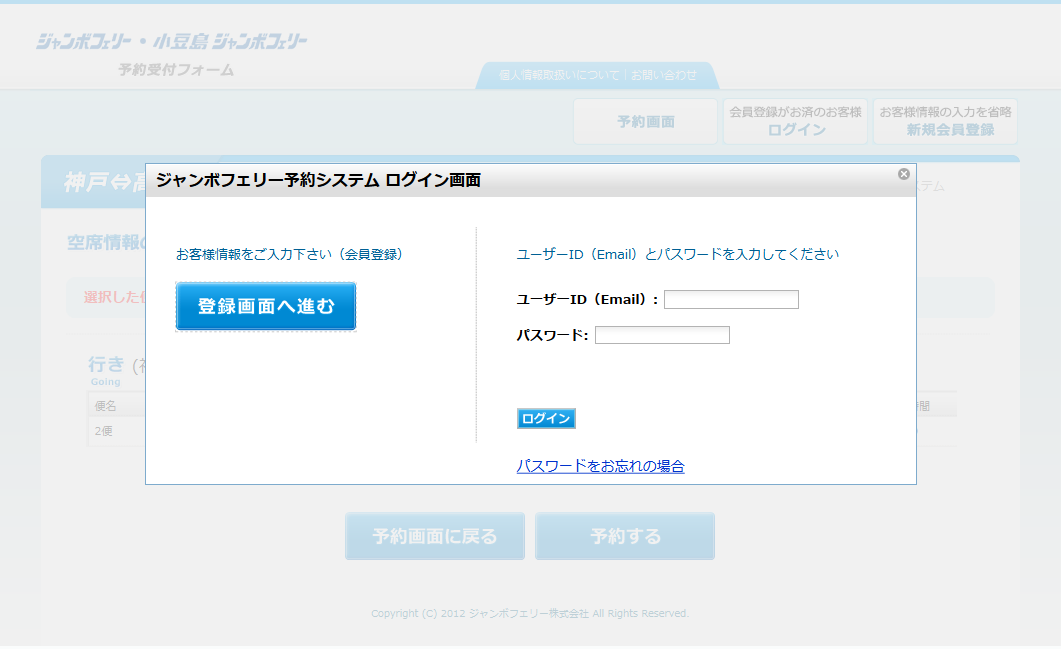Close the login dialog with X icon

(903, 174)
